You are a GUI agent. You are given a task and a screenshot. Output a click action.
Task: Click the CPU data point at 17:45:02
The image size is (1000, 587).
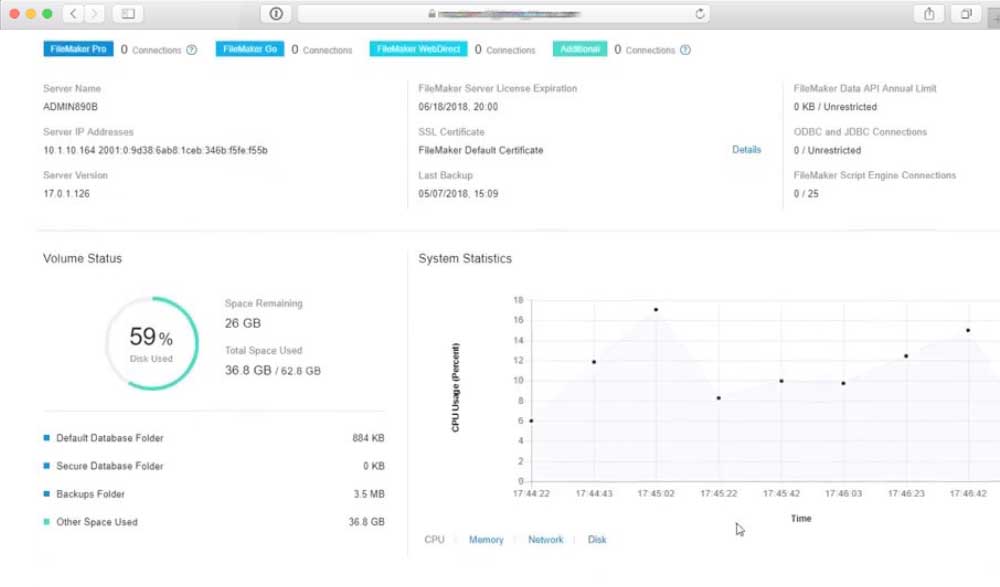pos(656,309)
